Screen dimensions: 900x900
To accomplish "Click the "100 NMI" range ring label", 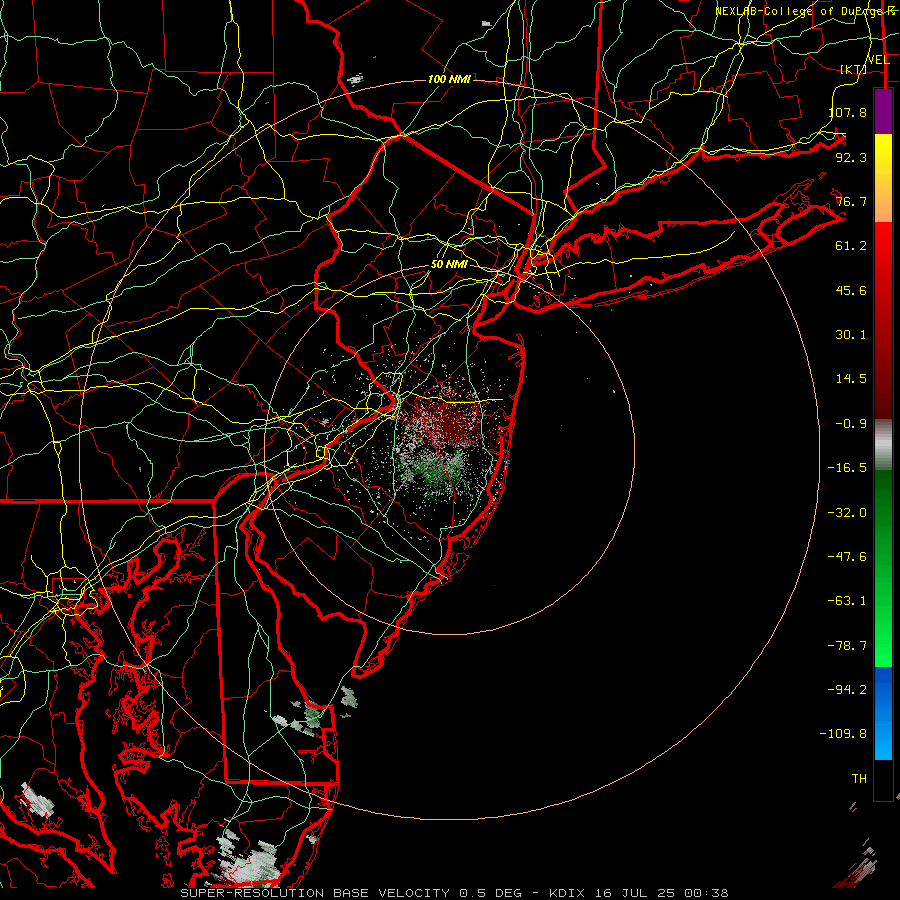I will point(449,79).
